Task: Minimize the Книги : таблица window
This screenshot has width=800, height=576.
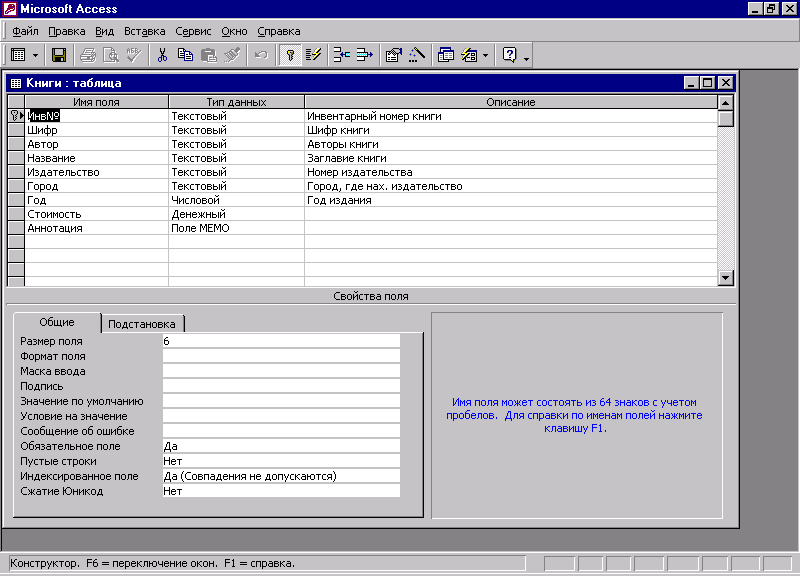Action: point(691,83)
